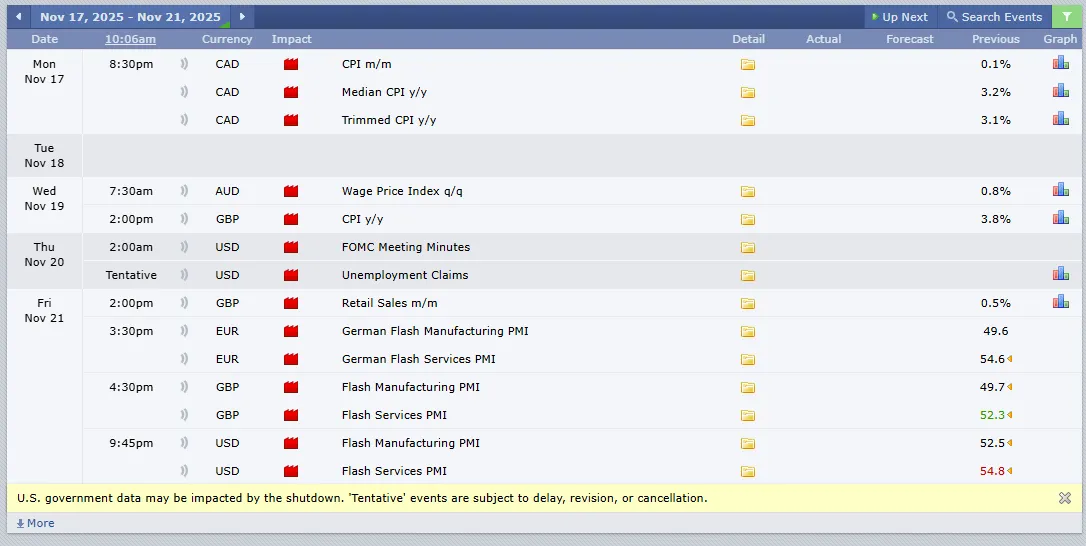
Task: Open the graph for GBP Retail Sales m/m
Action: coord(1060,301)
